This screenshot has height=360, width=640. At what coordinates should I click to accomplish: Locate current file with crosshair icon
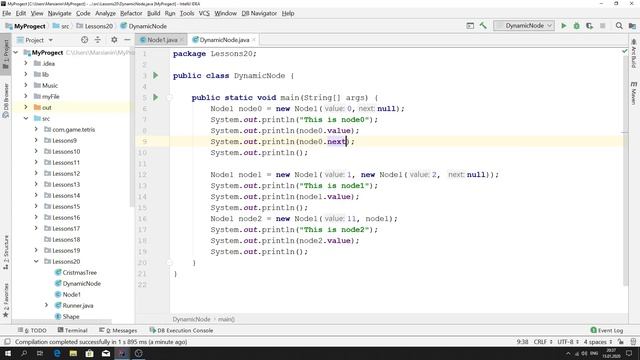pos(84,40)
